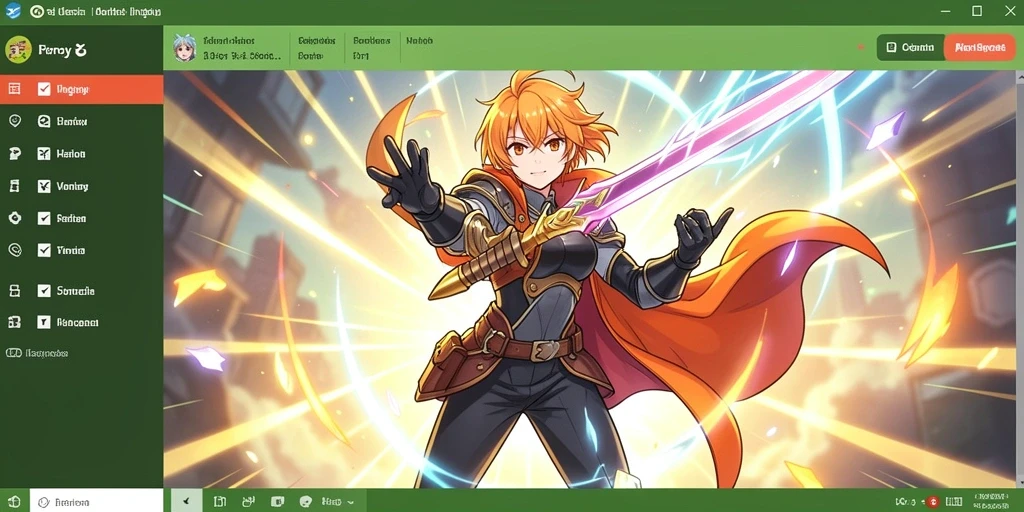This screenshot has width=1024, height=512.
Task: Click the map pin icon beside Banisa
Action: (14, 121)
